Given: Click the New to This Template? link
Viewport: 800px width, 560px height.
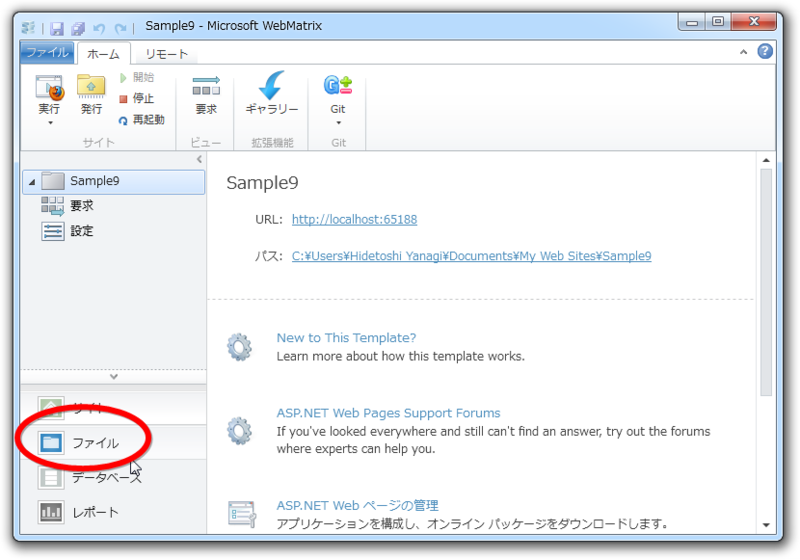Looking at the screenshot, I should pyautogui.click(x=346, y=338).
